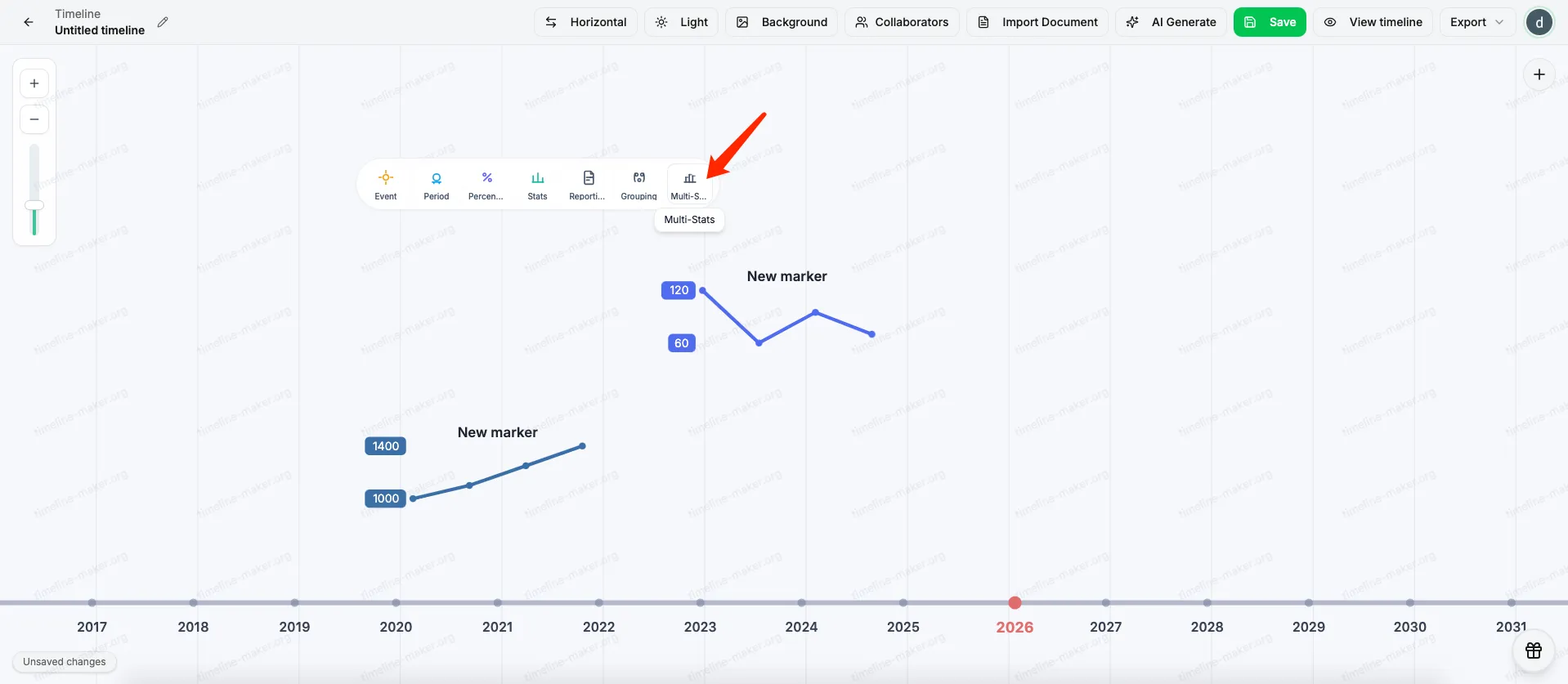This screenshot has width=1568, height=684.
Task: Click the zoom slider handle
Action: 34,205
